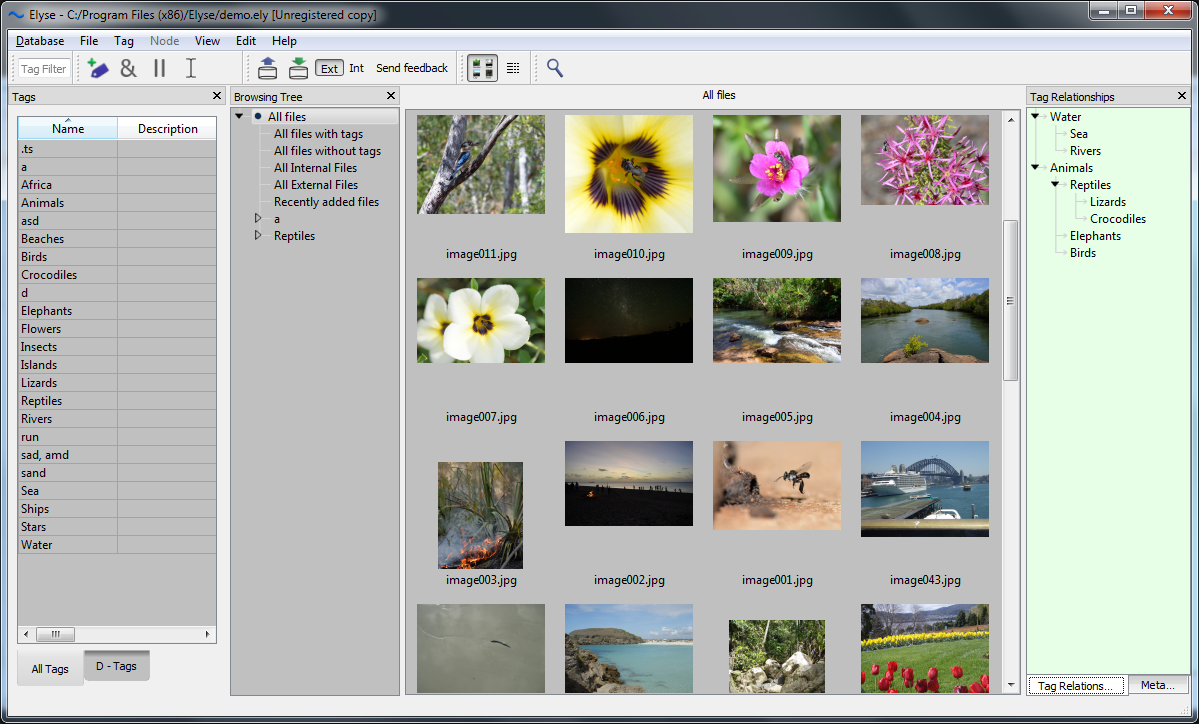The height and width of the screenshot is (724, 1199).
Task: Collapse the Water node in Tag Relationships
Action: [1037, 117]
